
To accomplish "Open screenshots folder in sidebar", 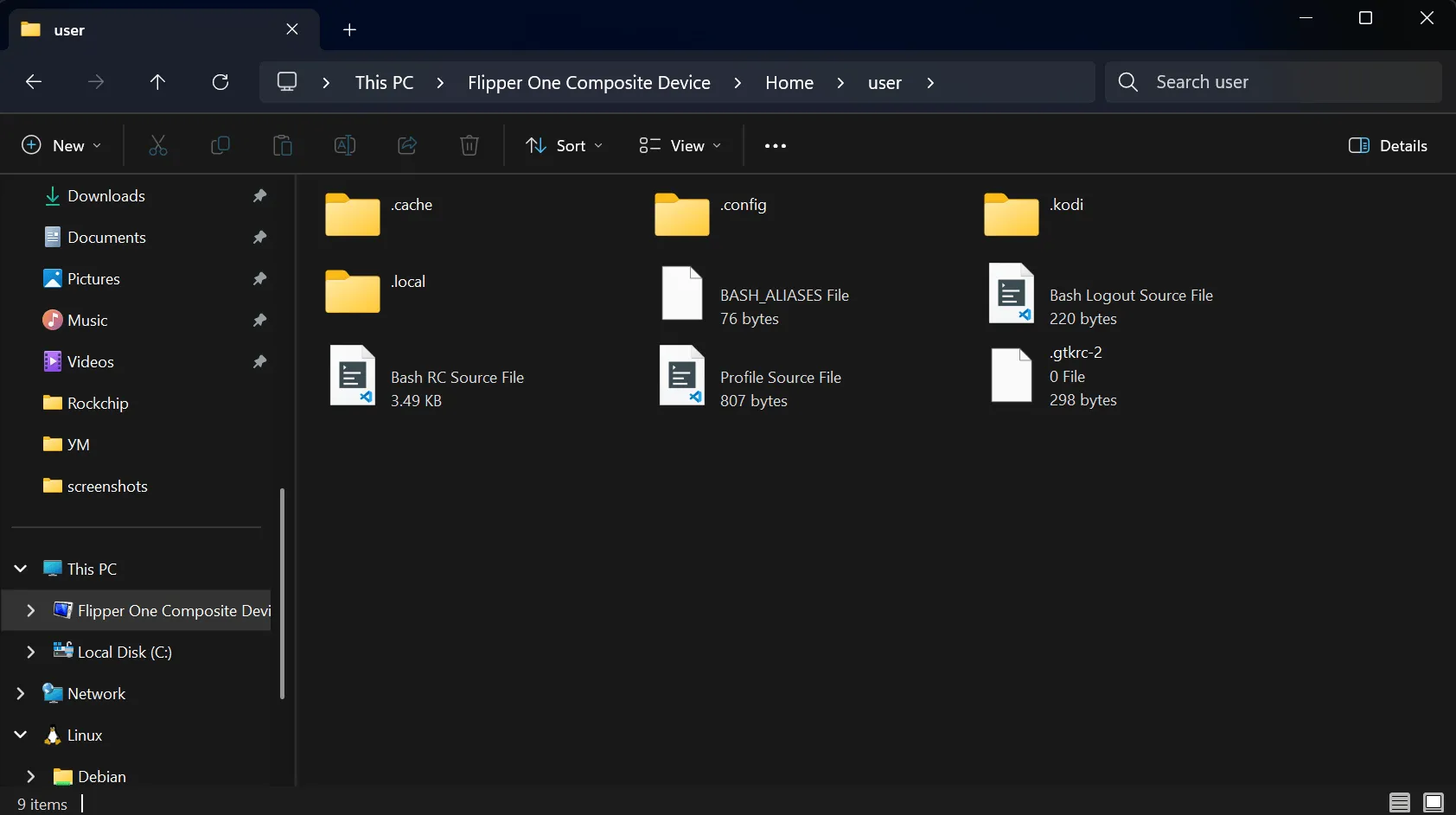I will click(107, 487).
